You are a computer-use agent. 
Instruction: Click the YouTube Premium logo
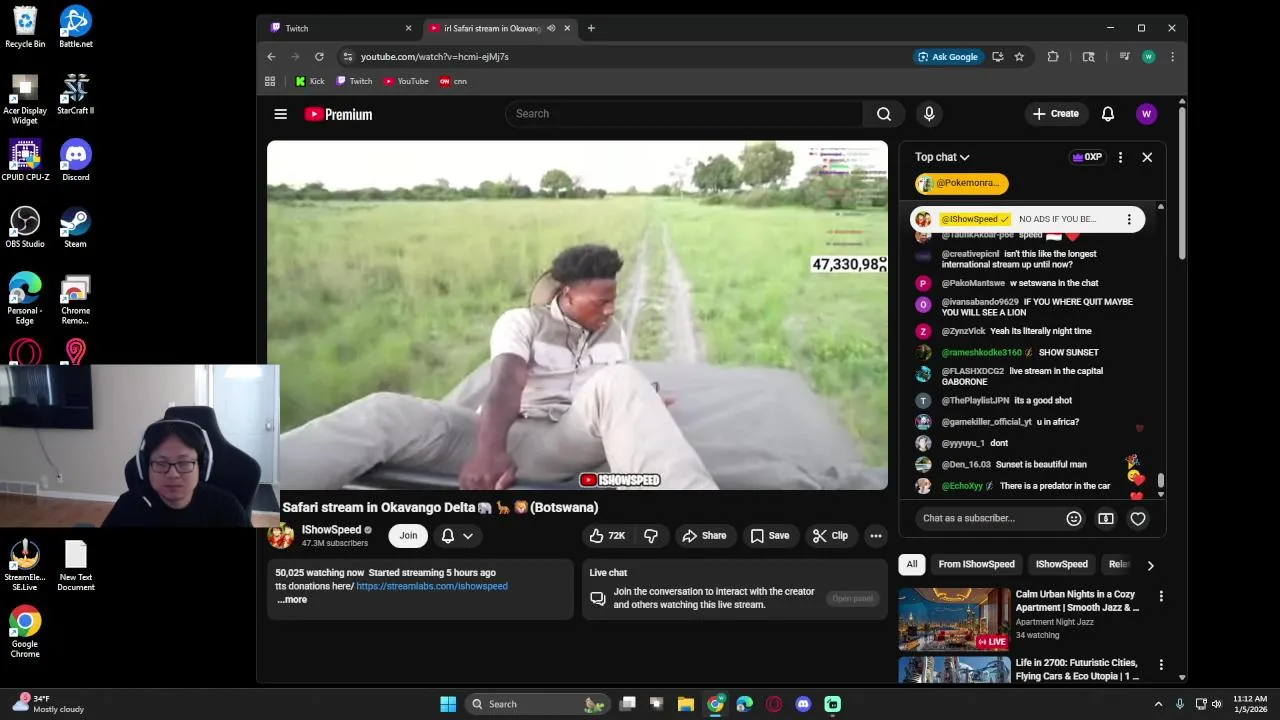click(338, 114)
